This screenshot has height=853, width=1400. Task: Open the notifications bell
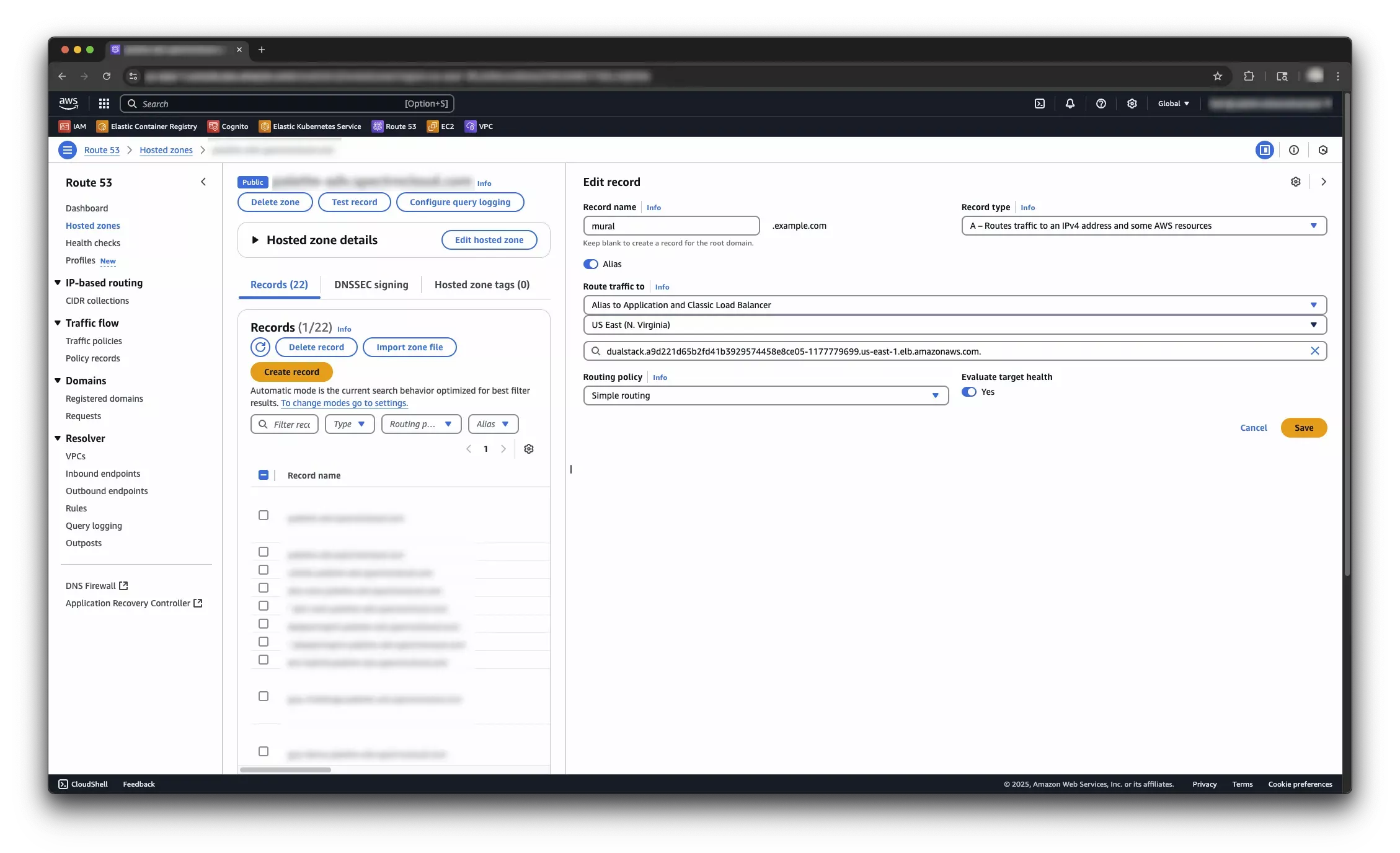[1070, 104]
